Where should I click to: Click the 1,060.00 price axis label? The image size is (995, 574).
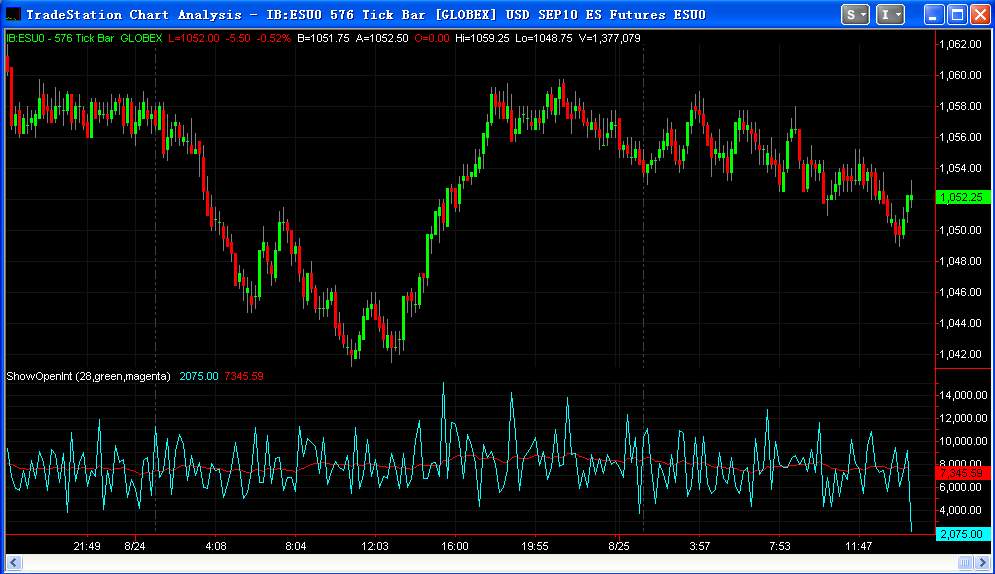pyautogui.click(x=960, y=75)
